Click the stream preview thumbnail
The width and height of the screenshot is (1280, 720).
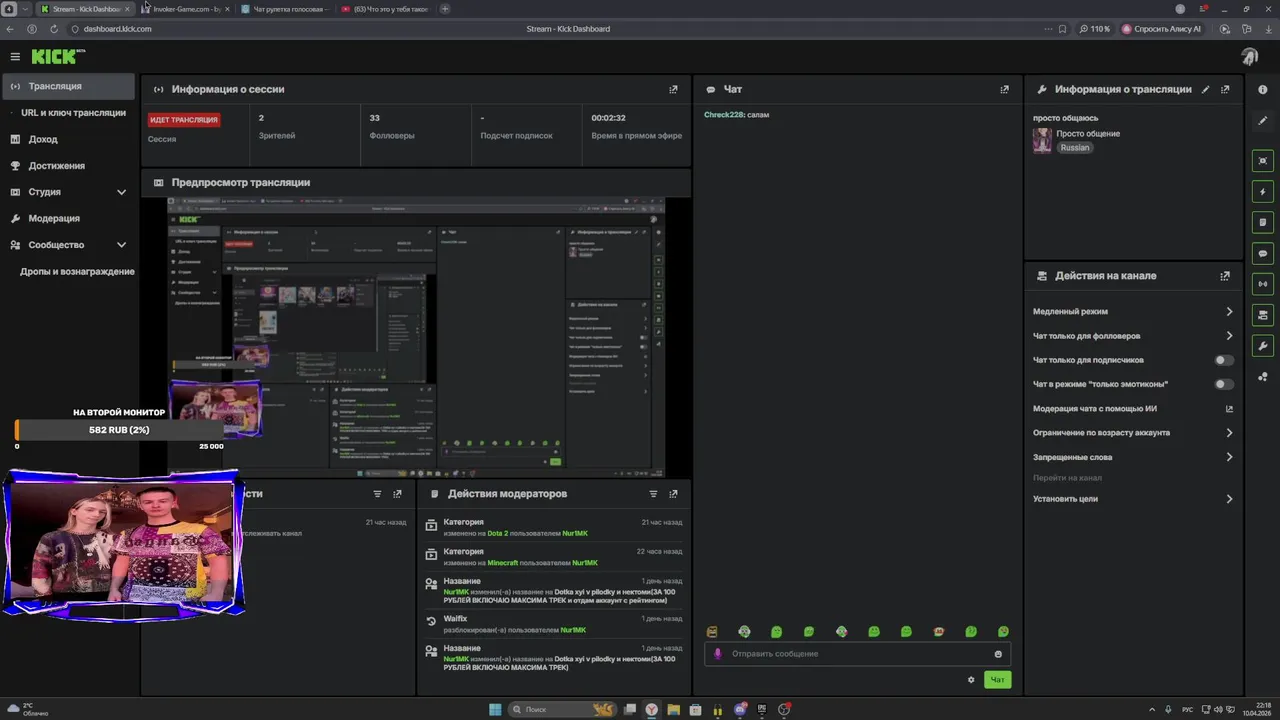(416, 337)
